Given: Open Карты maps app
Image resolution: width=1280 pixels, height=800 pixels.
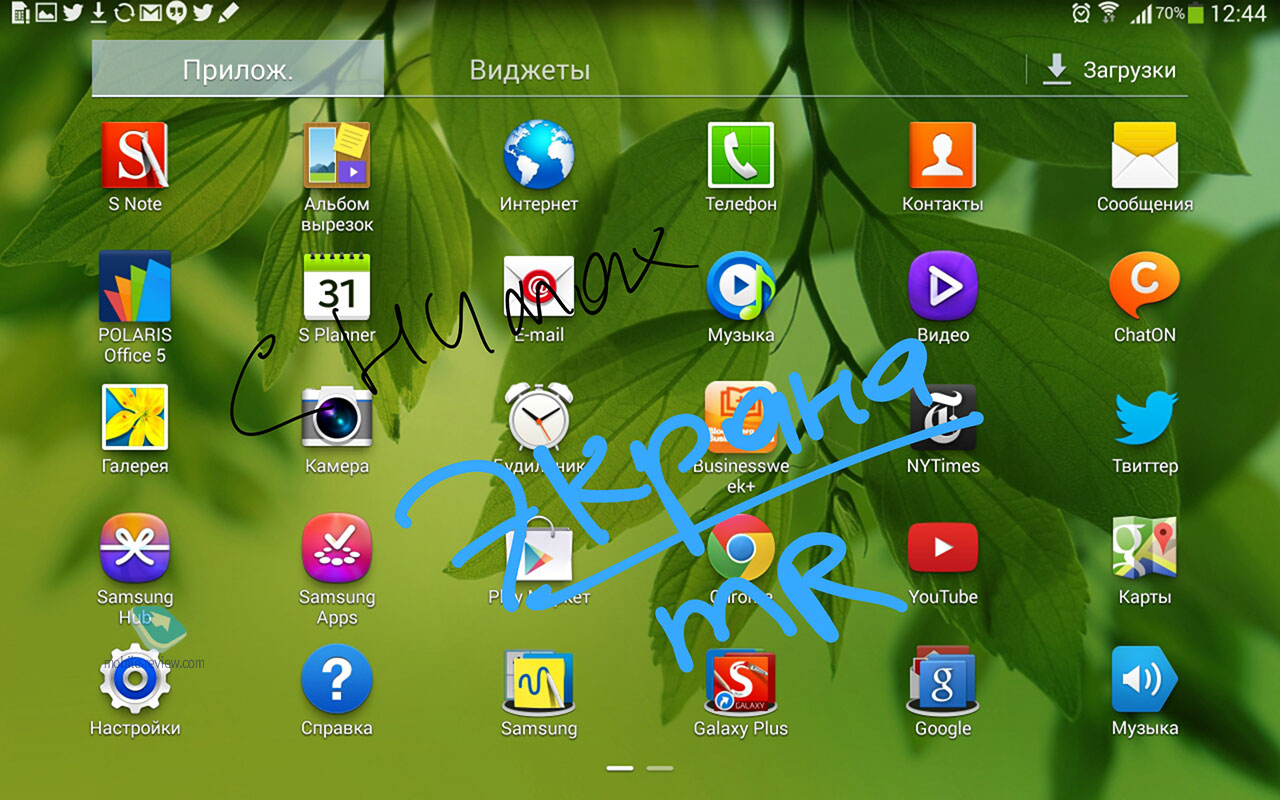Looking at the screenshot, I should [x=1145, y=548].
